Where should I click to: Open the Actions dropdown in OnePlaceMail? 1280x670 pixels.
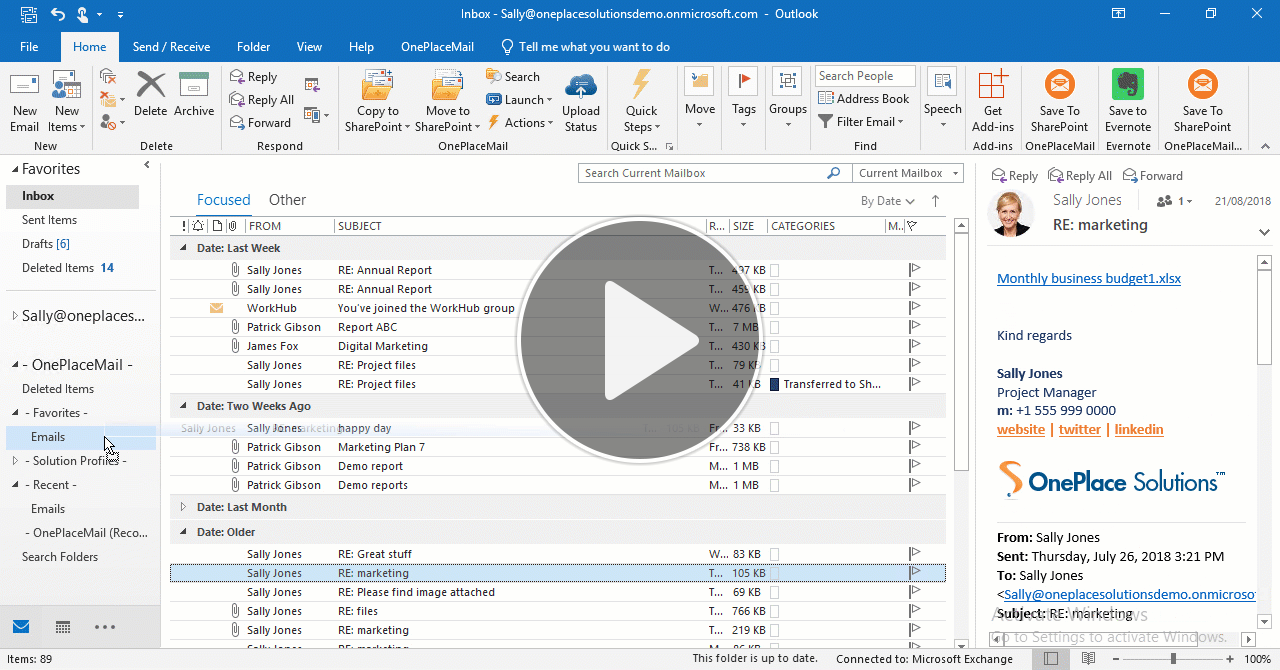(520, 123)
